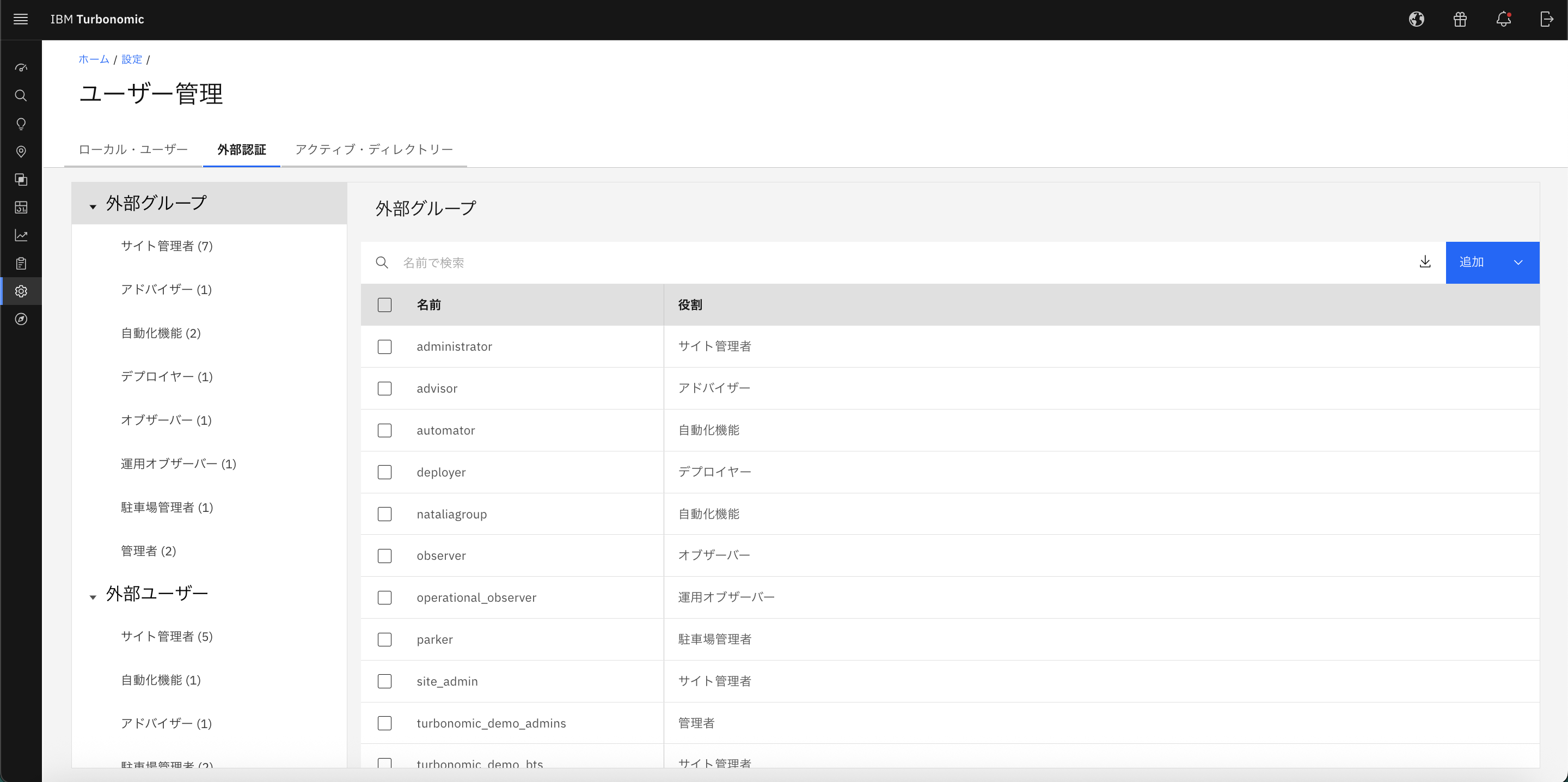Check the nataliagroup row checkbox
The image size is (1568, 782).
click(384, 514)
